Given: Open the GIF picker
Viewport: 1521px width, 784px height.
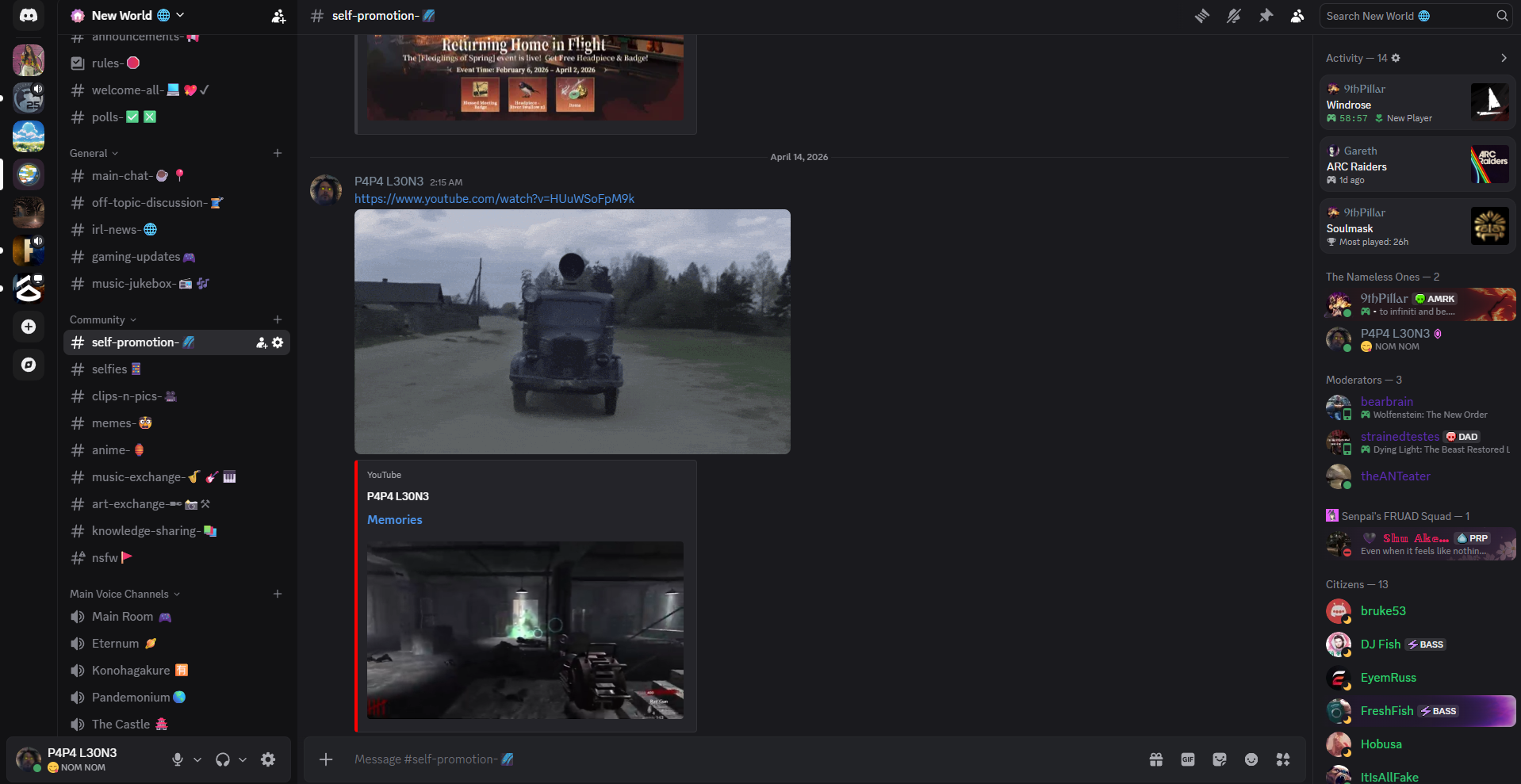Looking at the screenshot, I should tap(1188, 759).
